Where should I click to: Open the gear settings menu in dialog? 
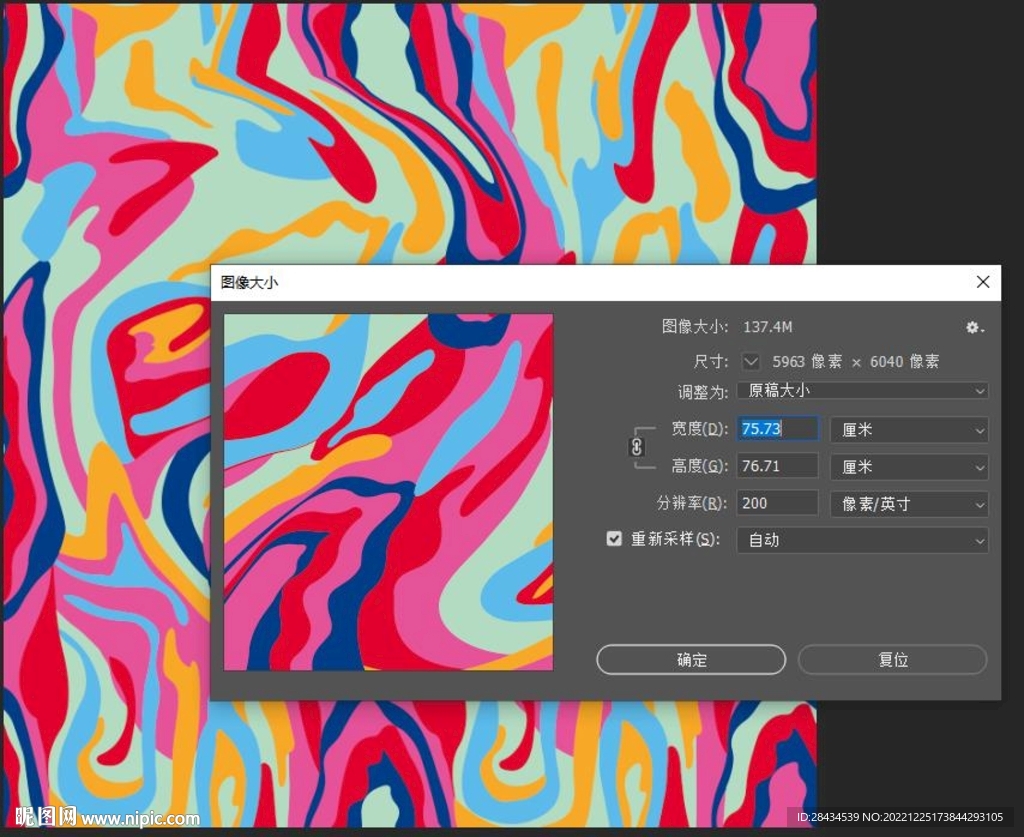point(974,328)
